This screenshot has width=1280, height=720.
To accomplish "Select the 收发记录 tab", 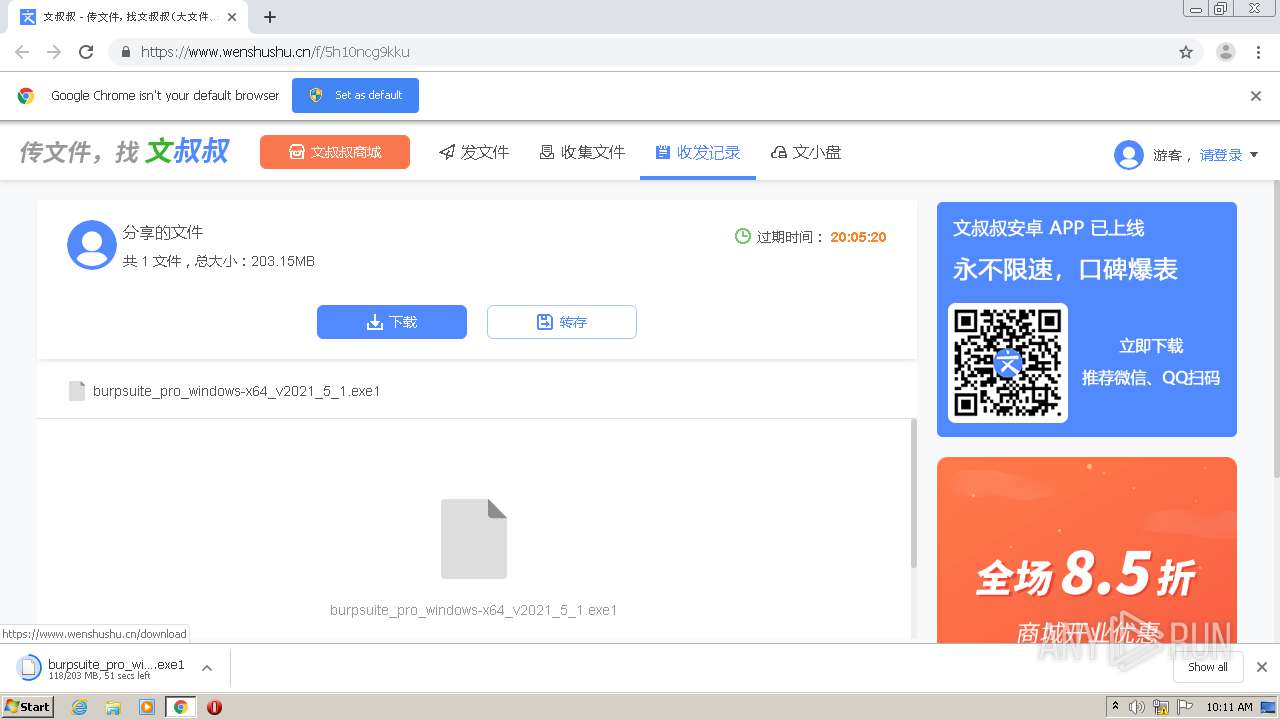I will (x=698, y=152).
